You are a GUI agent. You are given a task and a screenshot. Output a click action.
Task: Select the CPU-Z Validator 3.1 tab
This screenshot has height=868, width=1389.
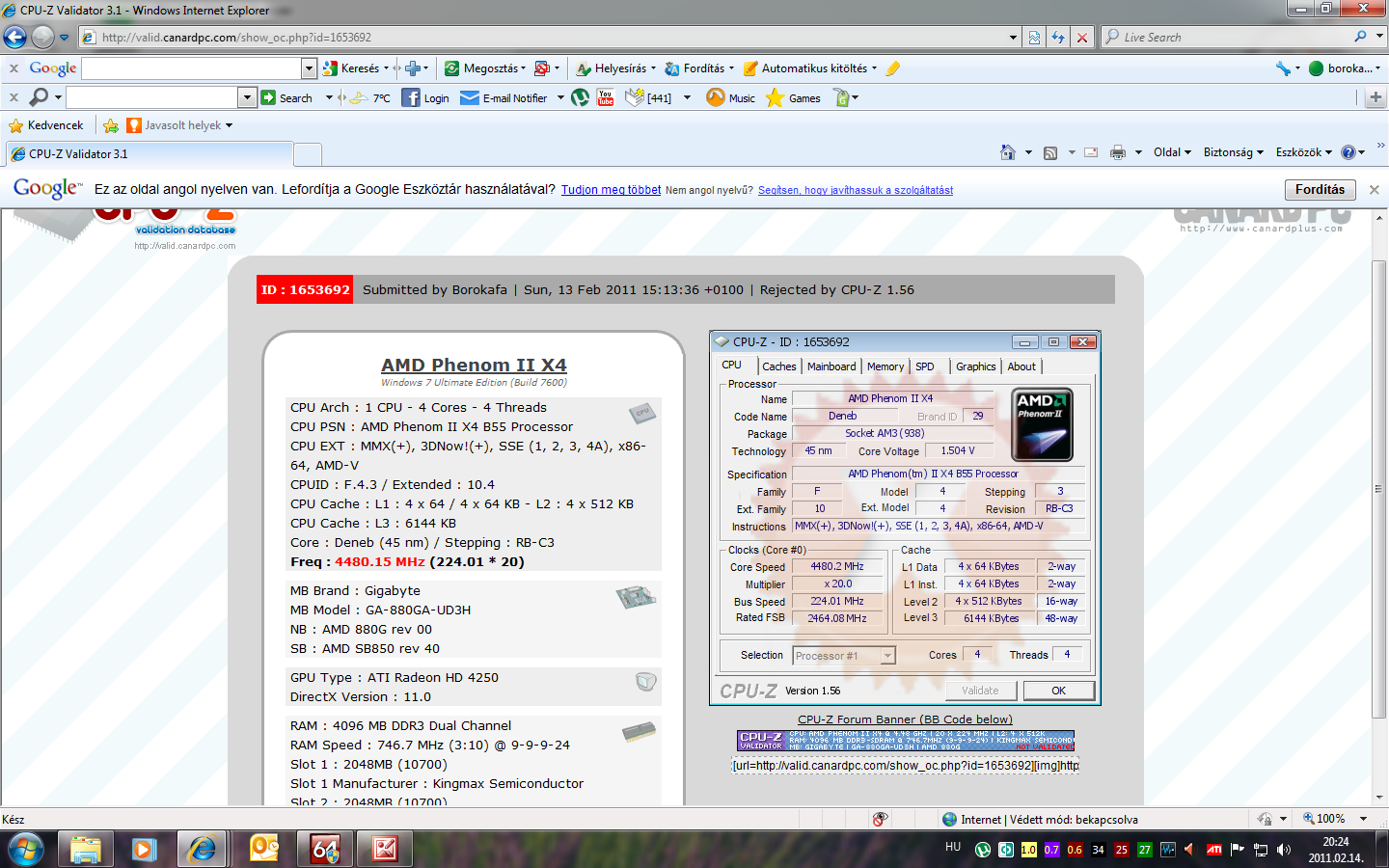(150, 153)
